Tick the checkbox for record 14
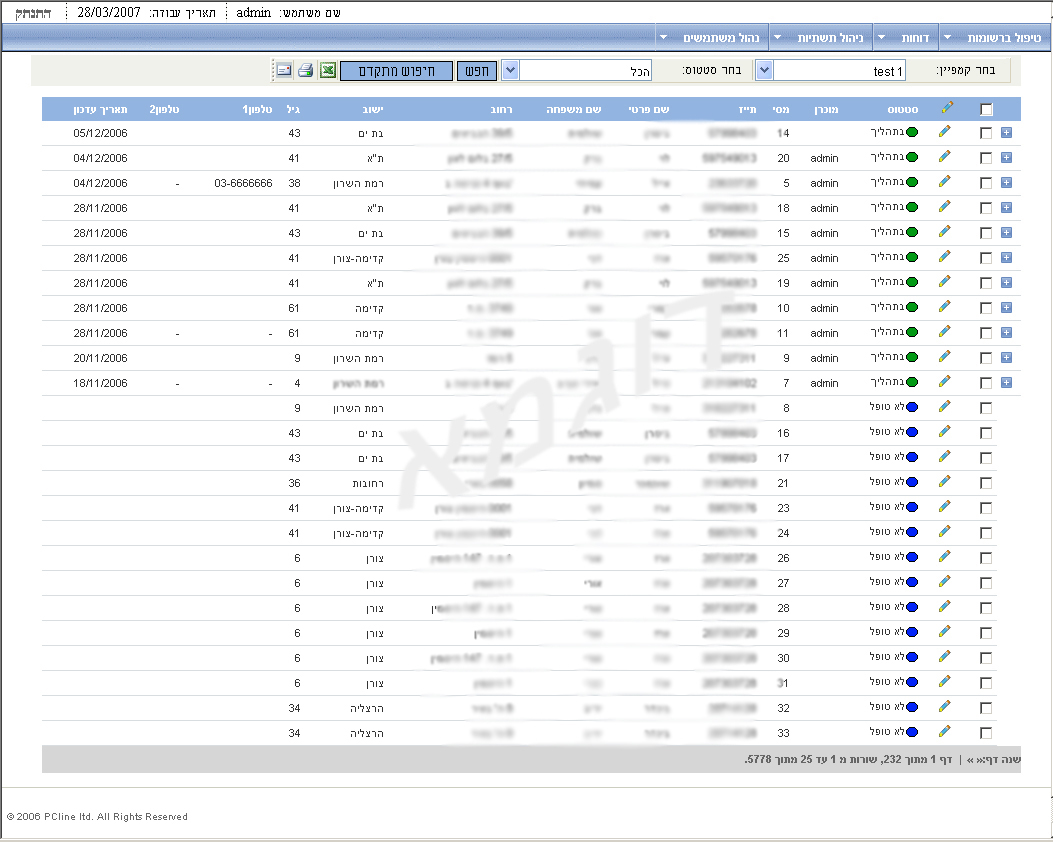 pyautogui.click(x=986, y=133)
